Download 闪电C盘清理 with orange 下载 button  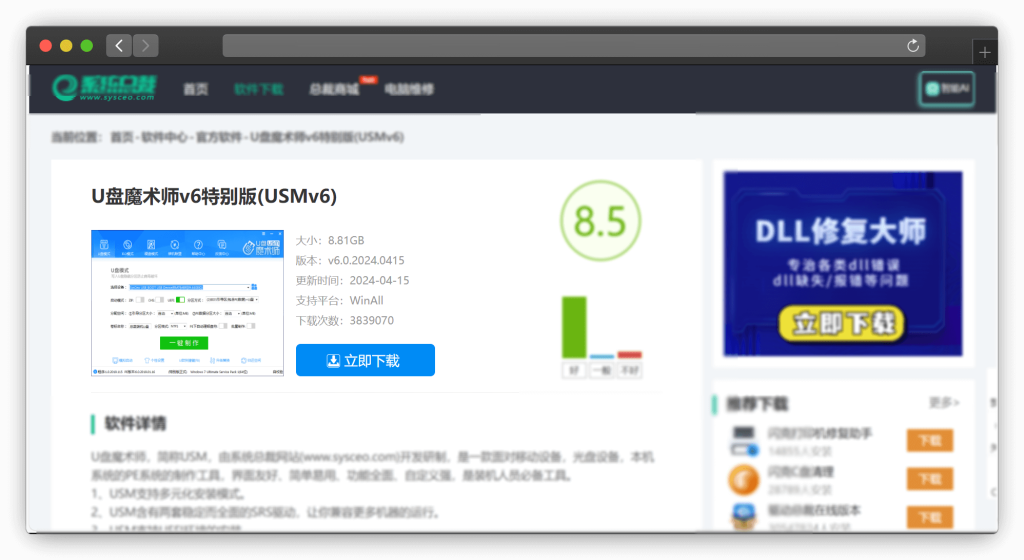pyautogui.click(x=930, y=479)
